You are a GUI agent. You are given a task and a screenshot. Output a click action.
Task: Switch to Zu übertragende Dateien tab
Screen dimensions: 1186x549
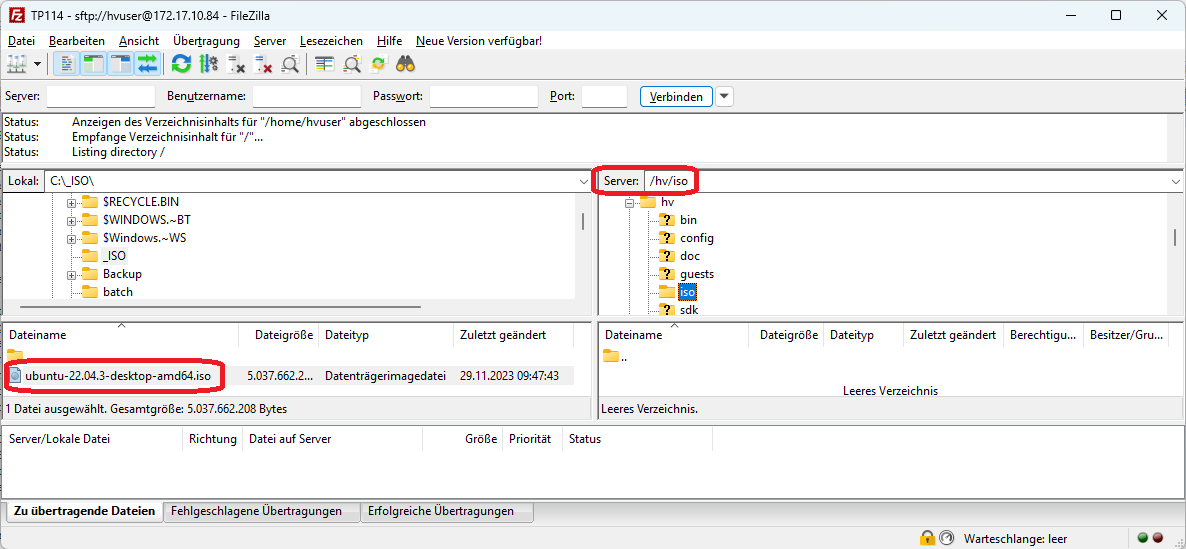[x=84, y=511]
